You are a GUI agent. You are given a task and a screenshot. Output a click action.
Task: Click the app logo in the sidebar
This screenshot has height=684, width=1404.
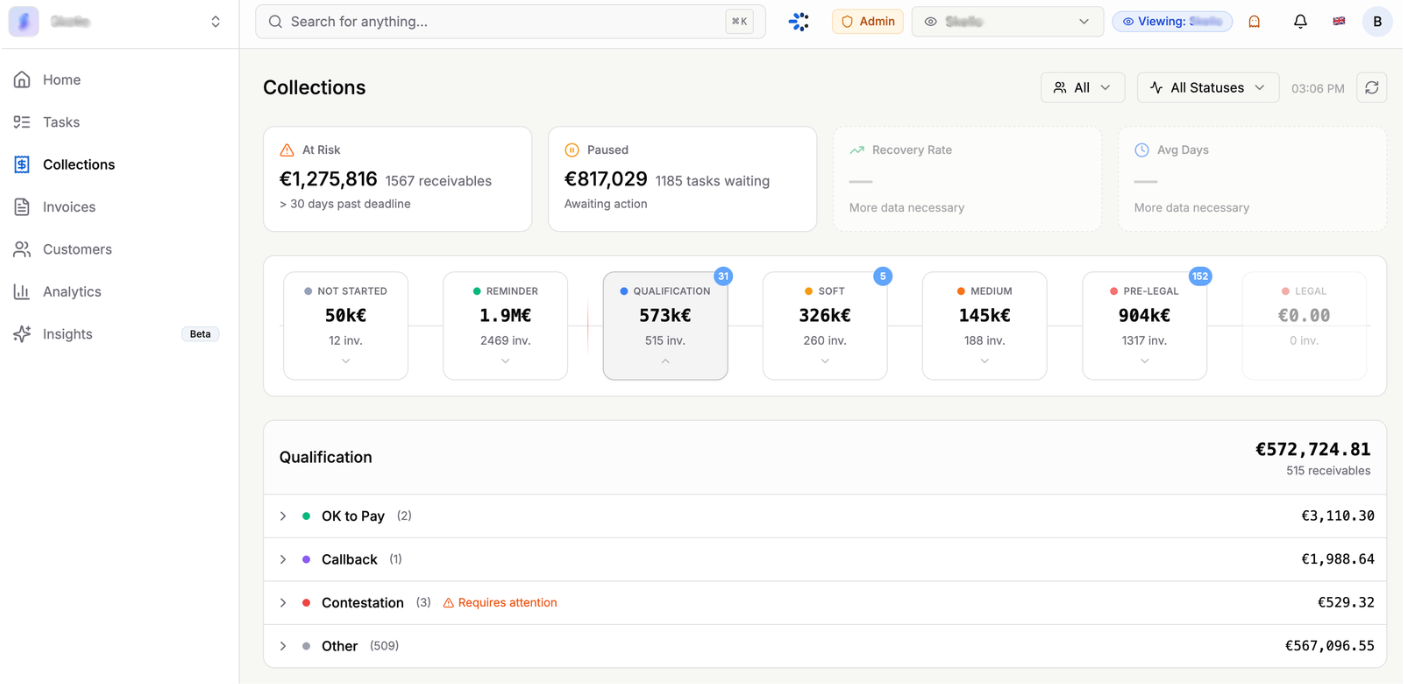click(24, 21)
